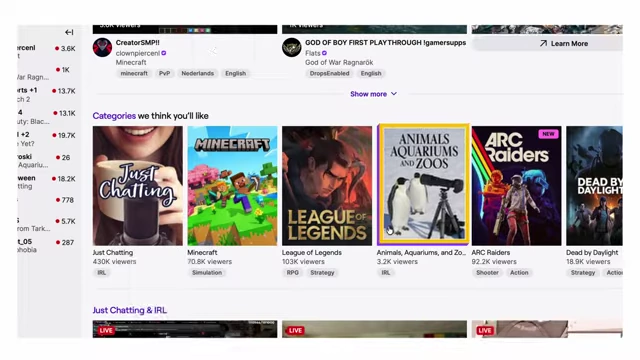640x360 pixels.
Task: Select Action tag under ARC Raiders
Action: click(x=519, y=273)
